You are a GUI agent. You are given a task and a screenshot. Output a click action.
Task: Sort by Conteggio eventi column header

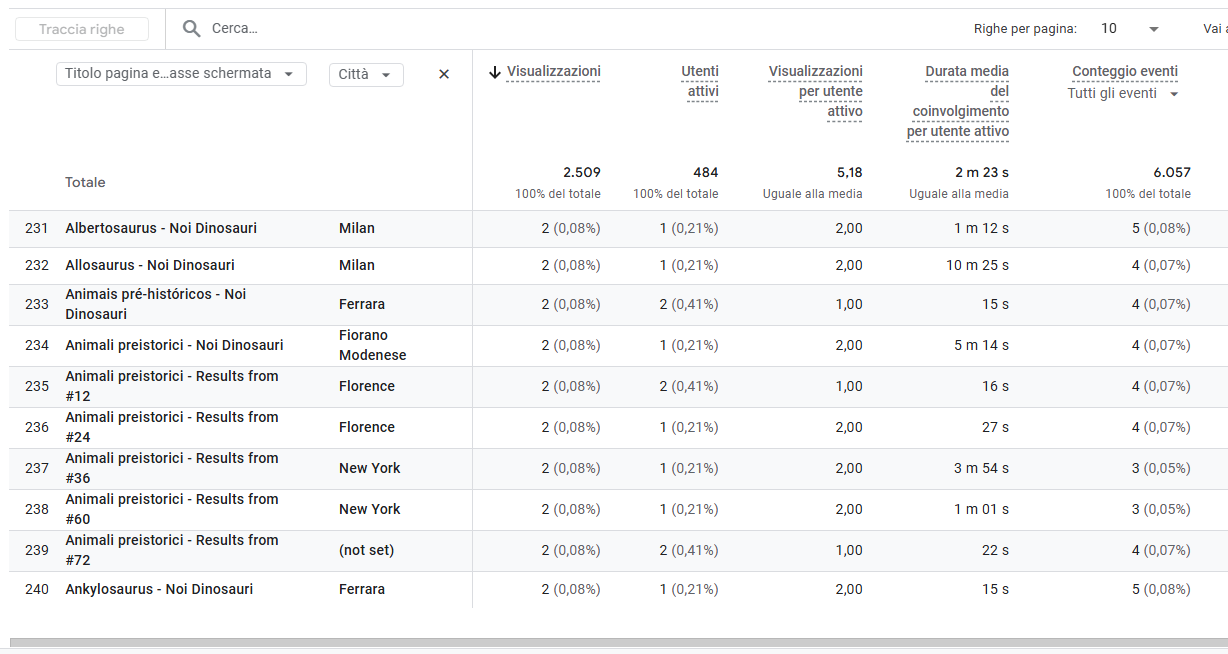tap(1125, 72)
